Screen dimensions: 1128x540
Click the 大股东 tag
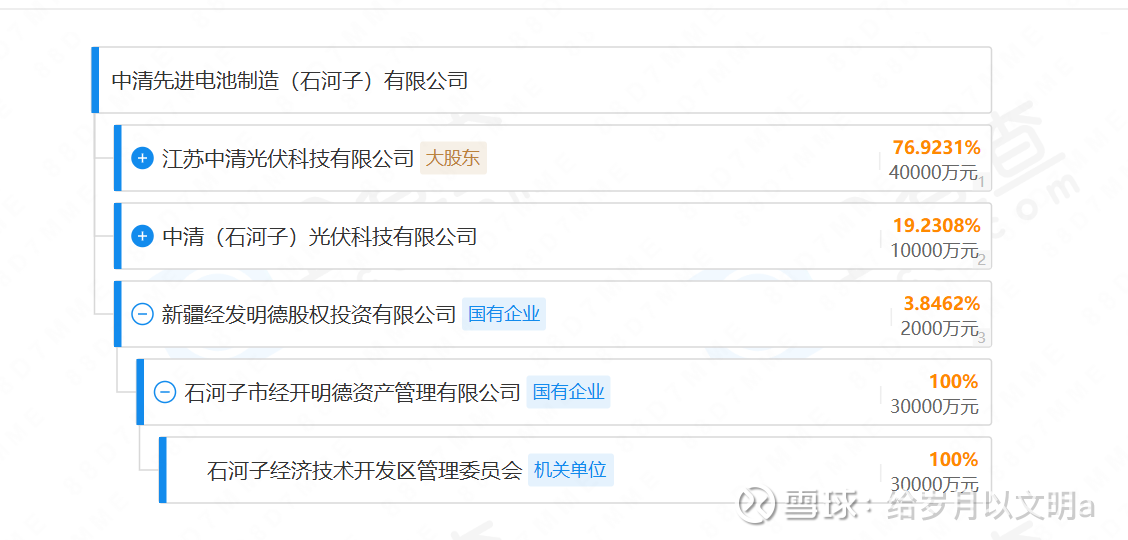453,158
